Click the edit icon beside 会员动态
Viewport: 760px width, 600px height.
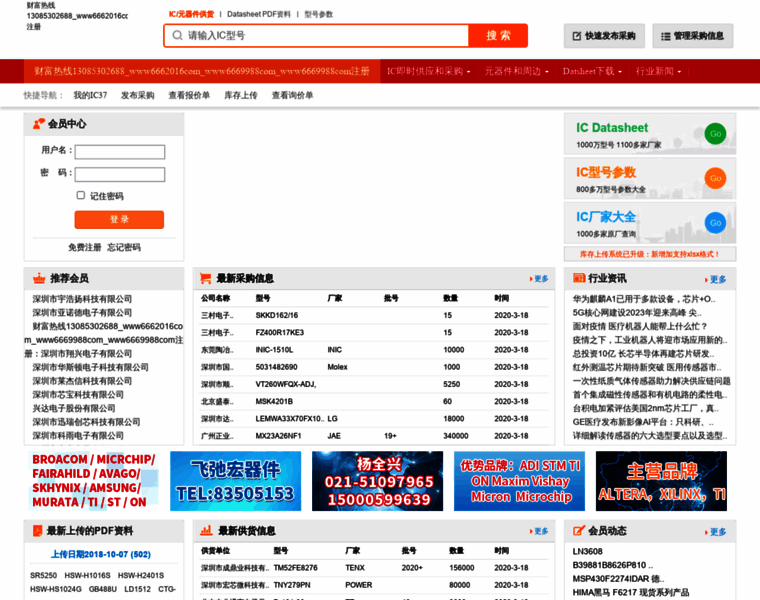click(x=579, y=531)
